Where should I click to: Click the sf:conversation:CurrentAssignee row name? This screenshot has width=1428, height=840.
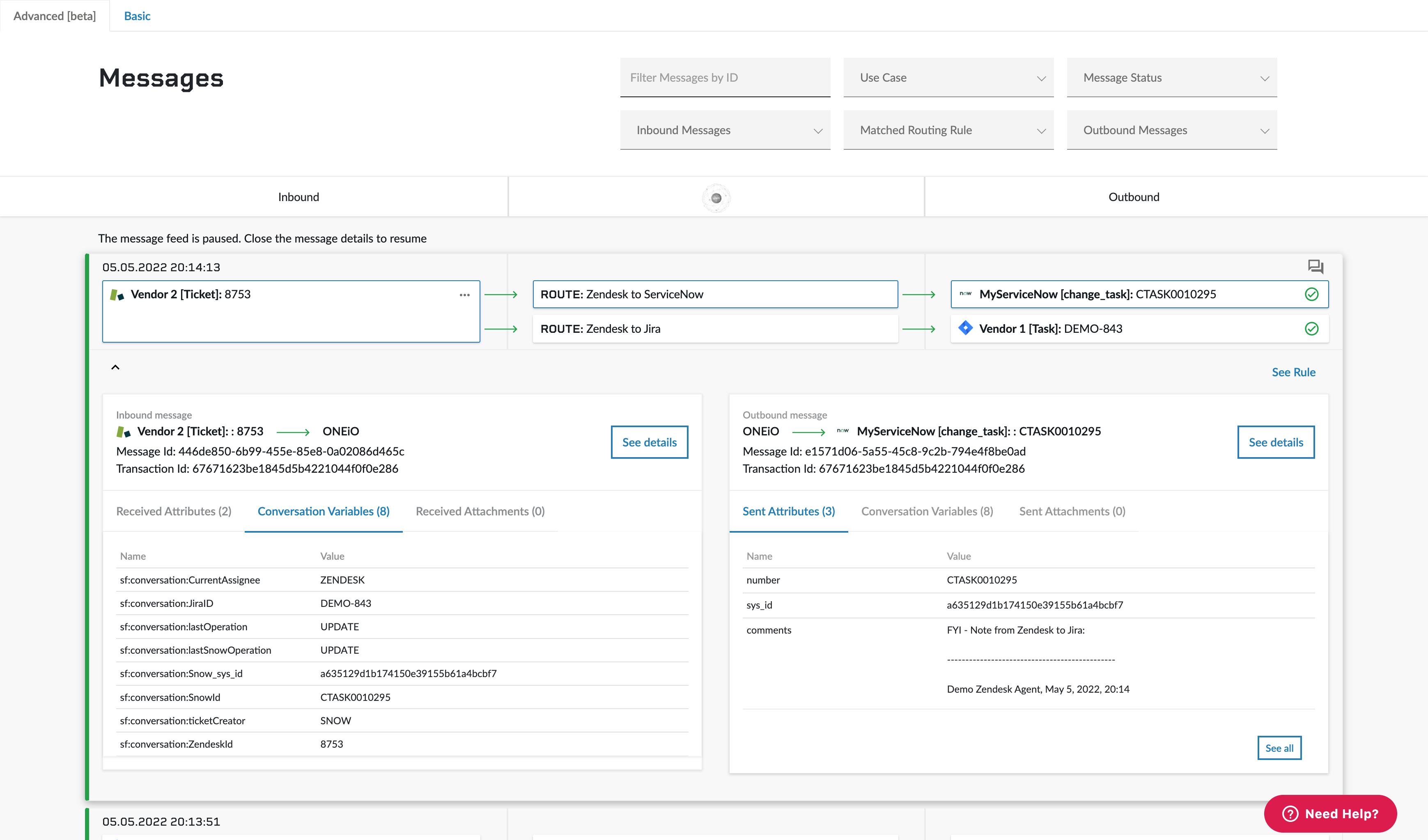190,579
